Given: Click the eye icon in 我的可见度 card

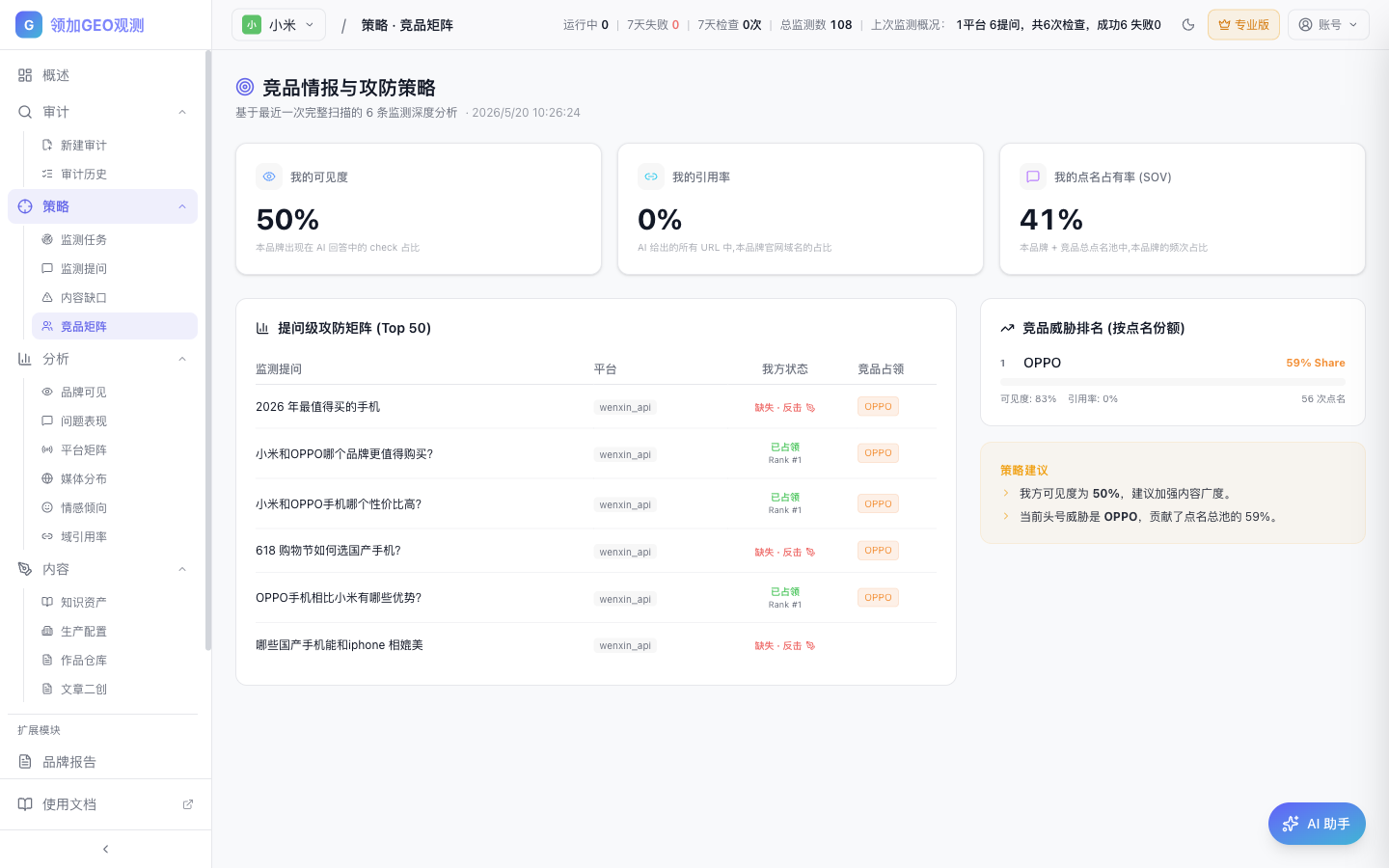Looking at the screenshot, I should click(x=269, y=176).
